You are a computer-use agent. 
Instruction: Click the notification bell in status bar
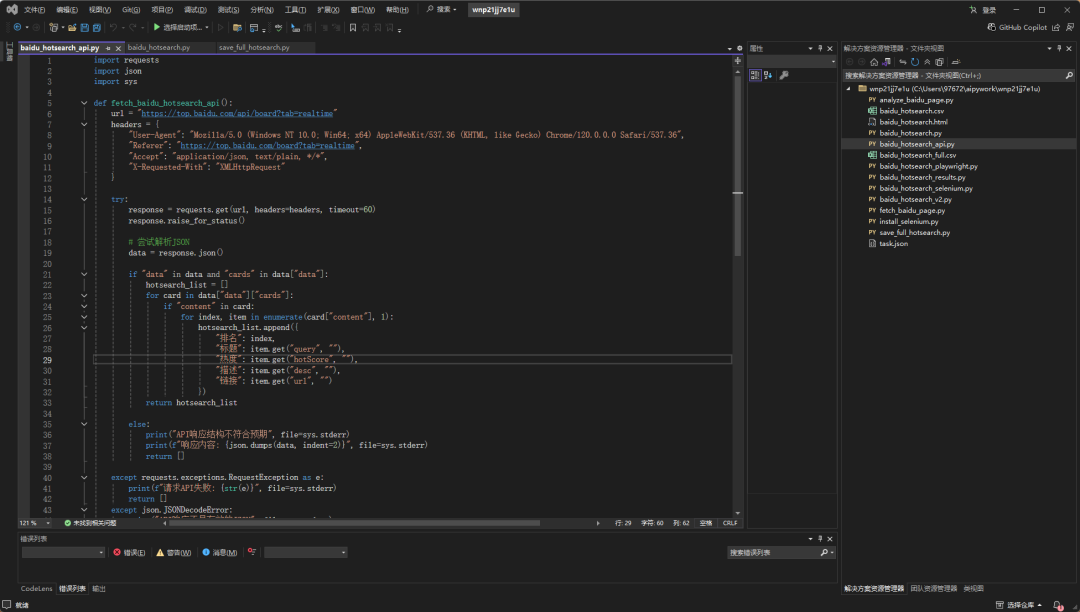pos(1058,605)
